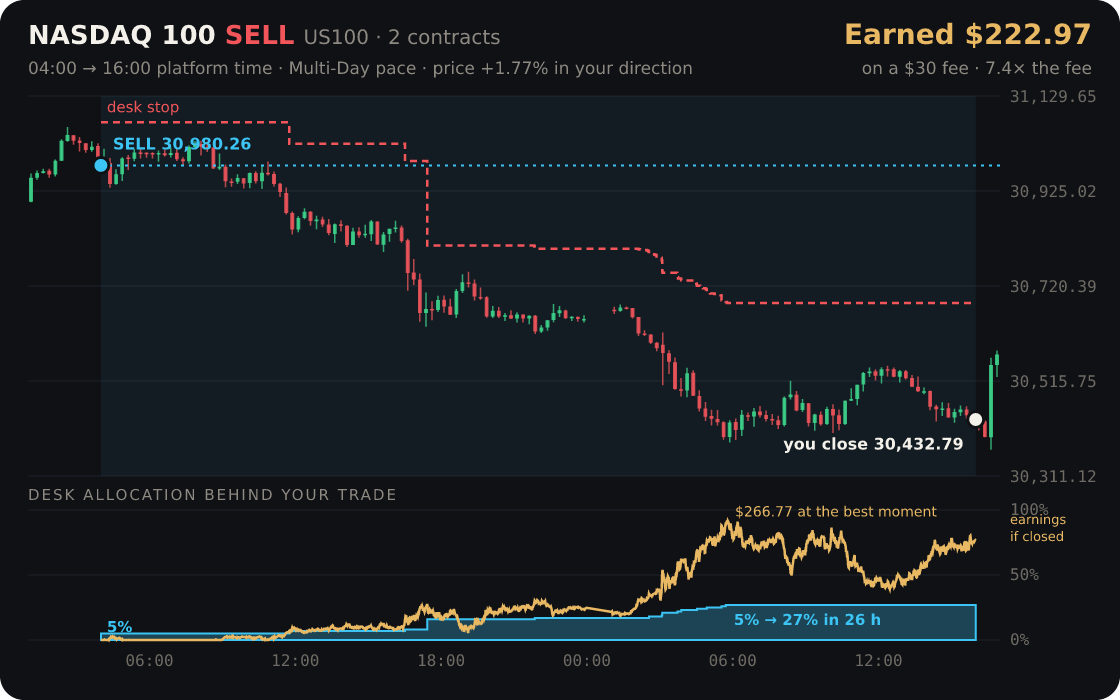
Task: Click the 18:00 time axis label
Action: 441,661
